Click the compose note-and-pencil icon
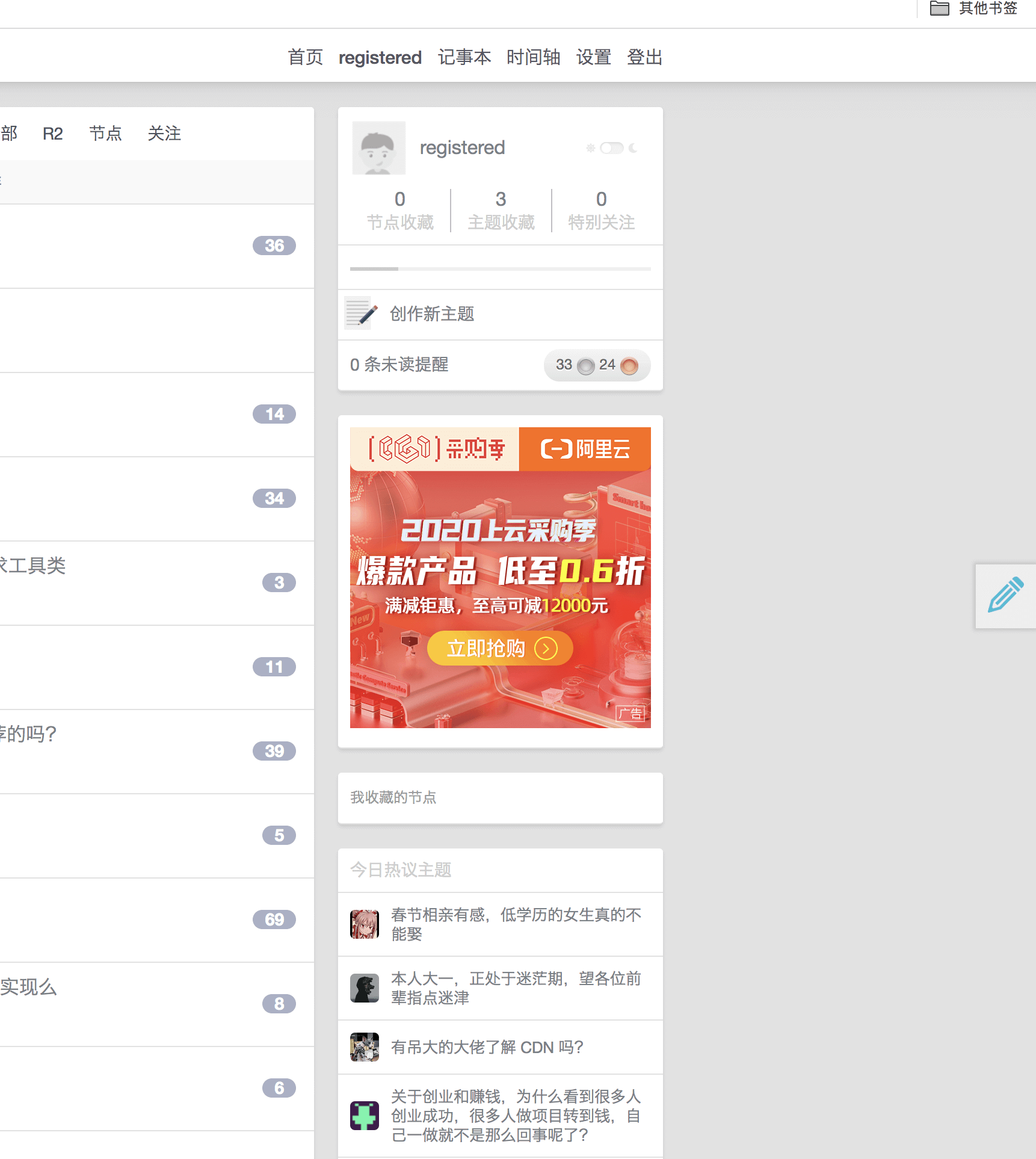1036x1159 pixels. coord(361,314)
